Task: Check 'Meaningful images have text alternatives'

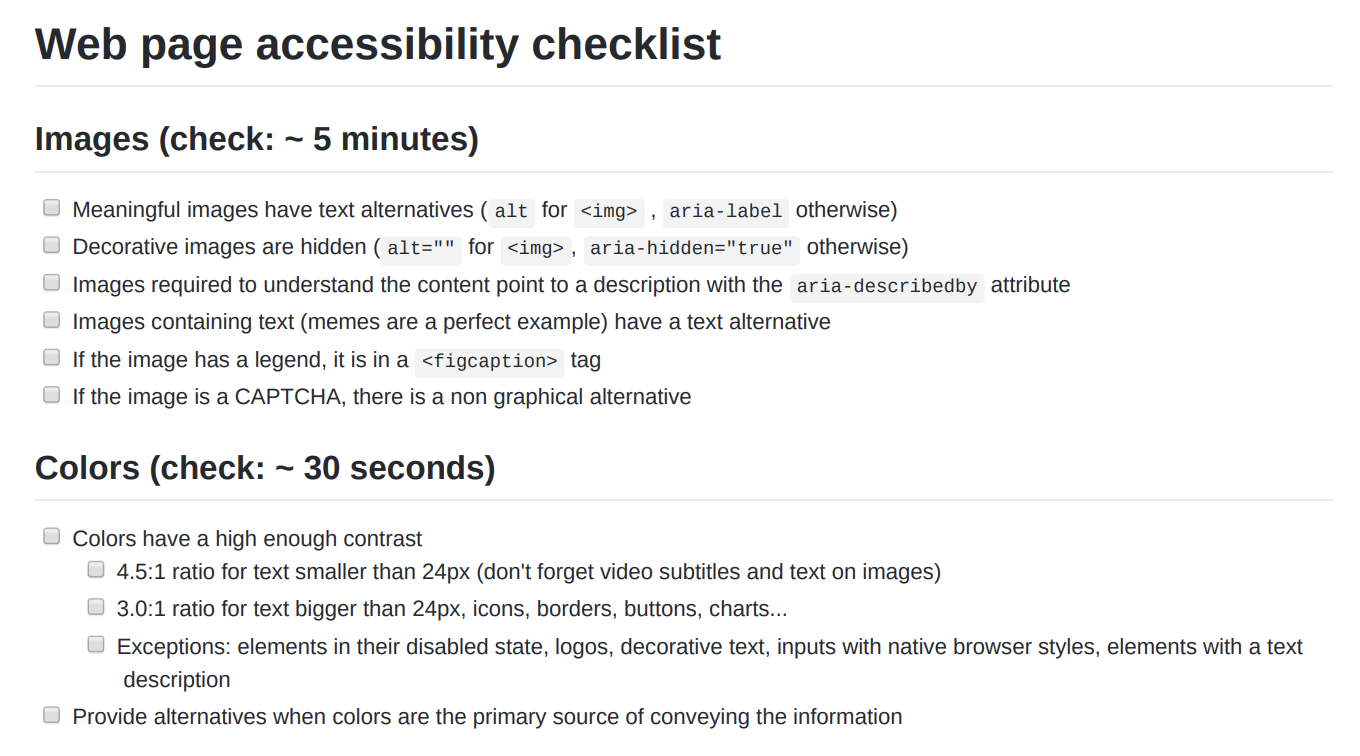Action: coord(51,207)
